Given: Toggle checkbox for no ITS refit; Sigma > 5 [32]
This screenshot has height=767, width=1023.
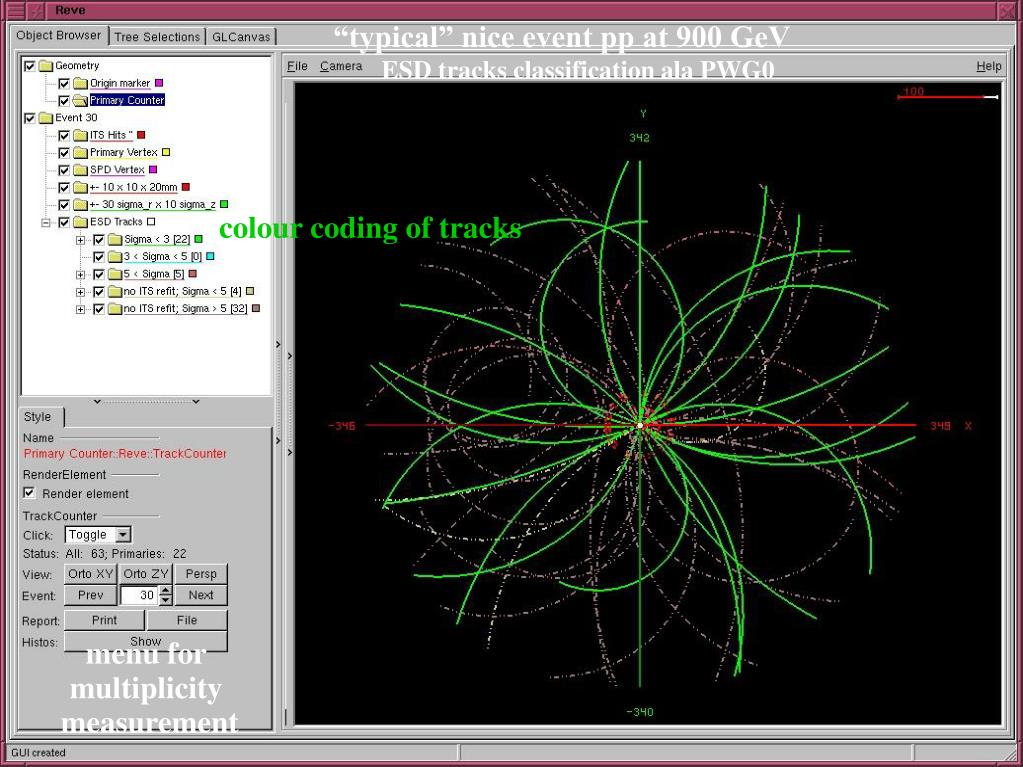Looking at the screenshot, I should (99, 309).
